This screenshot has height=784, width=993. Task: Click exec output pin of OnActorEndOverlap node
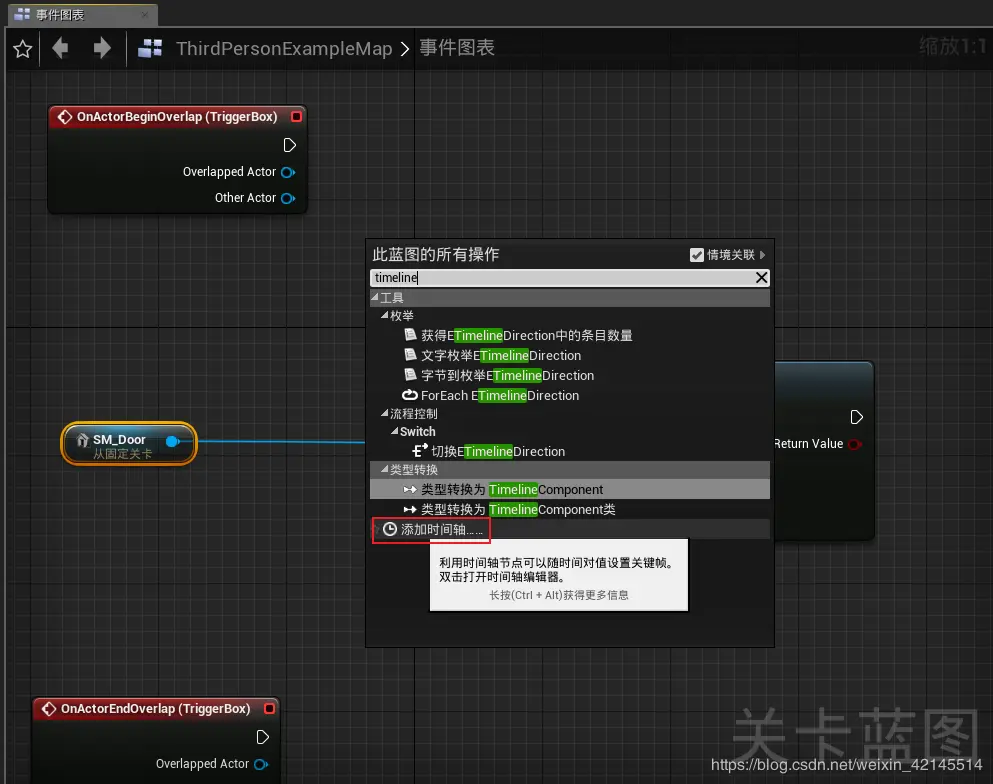click(x=262, y=737)
